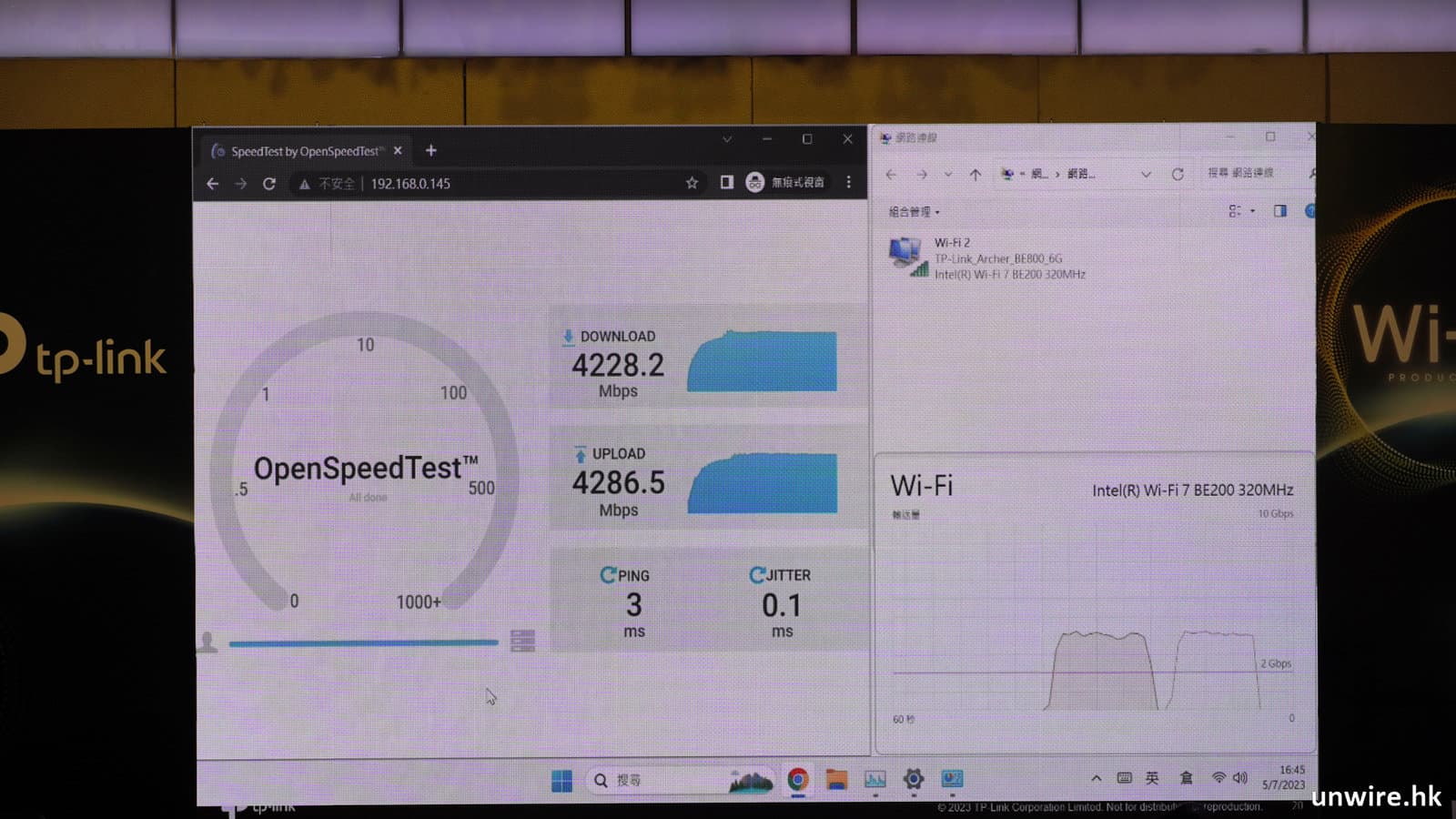Click the 192.168.0.145 address bar
Image resolution: width=1456 pixels, height=819 pixels.
[510, 184]
